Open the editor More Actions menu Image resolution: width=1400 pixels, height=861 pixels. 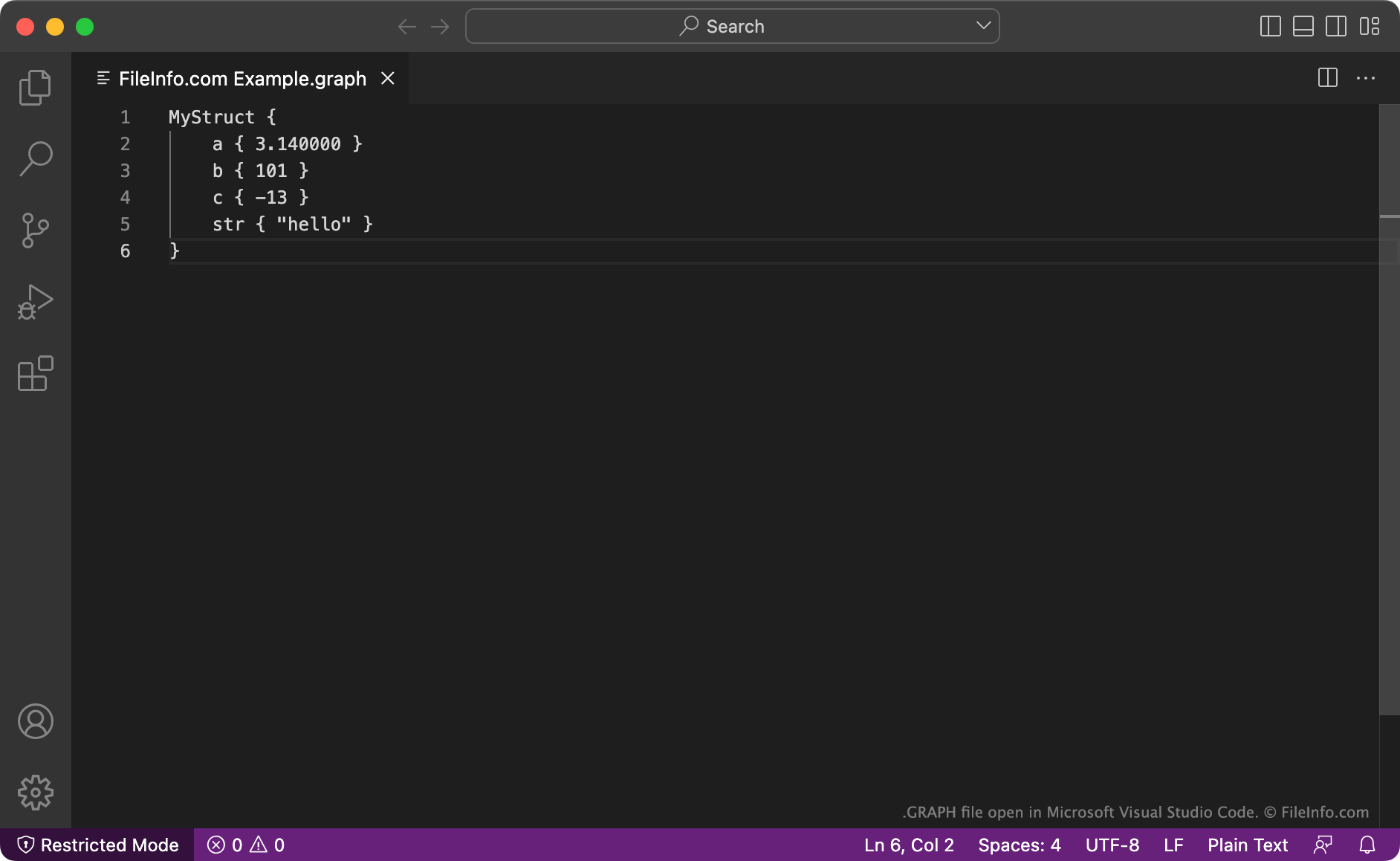pyautogui.click(x=1367, y=78)
